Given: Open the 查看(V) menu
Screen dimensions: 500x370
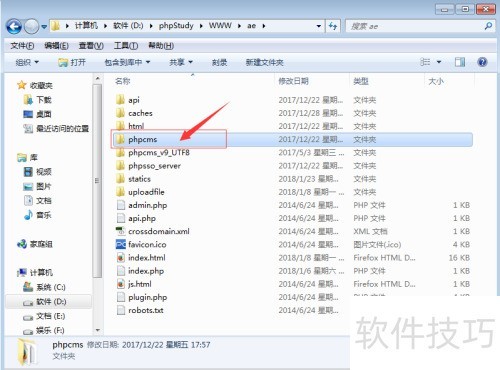Looking at the screenshot, I should pyautogui.click(x=91, y=46).
